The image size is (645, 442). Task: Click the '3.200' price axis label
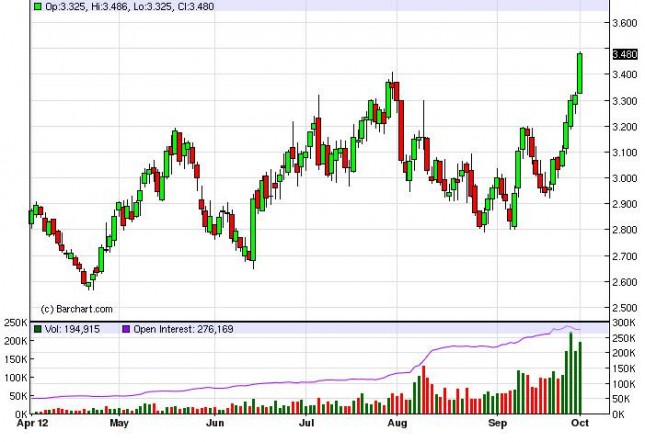click(625, 127)
